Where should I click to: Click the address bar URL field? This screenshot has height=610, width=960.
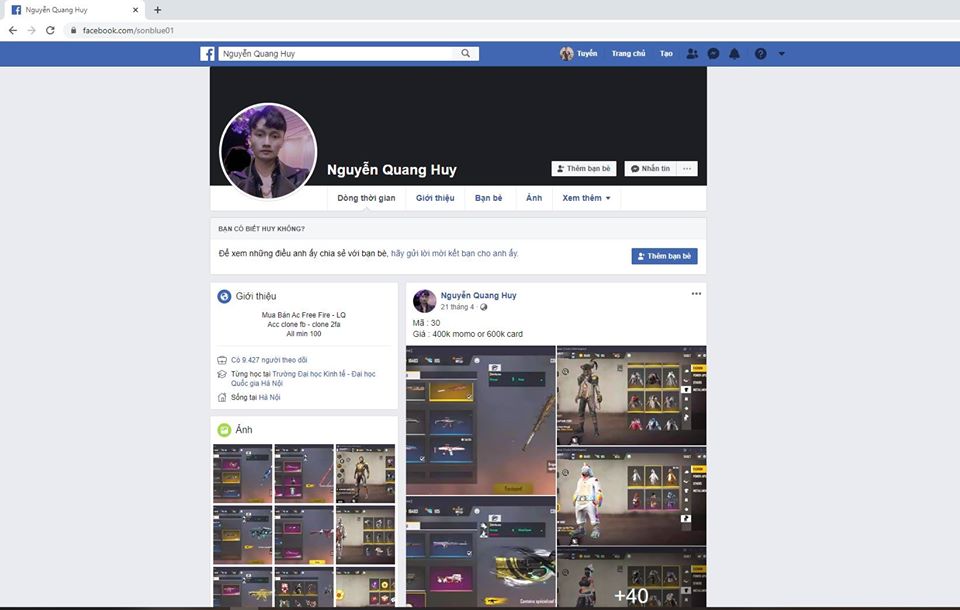(514, 30)
